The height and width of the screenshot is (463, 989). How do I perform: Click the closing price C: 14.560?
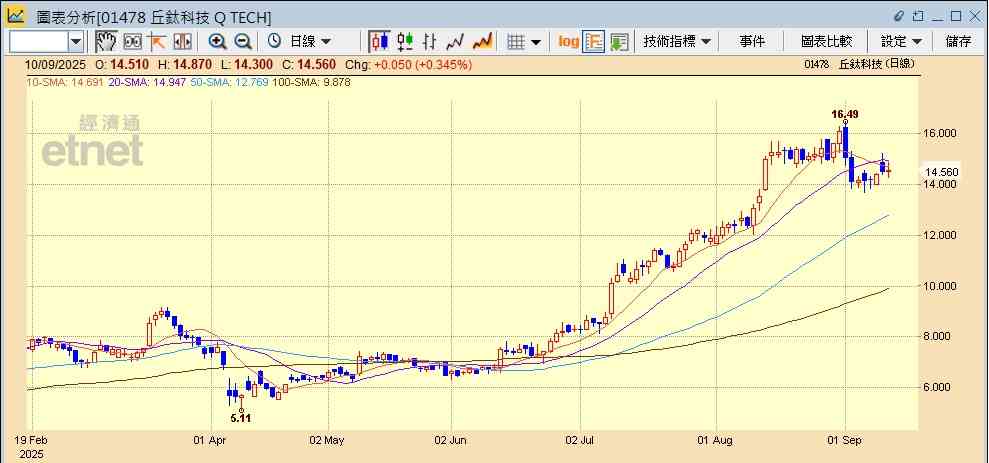tap(309, 65)
